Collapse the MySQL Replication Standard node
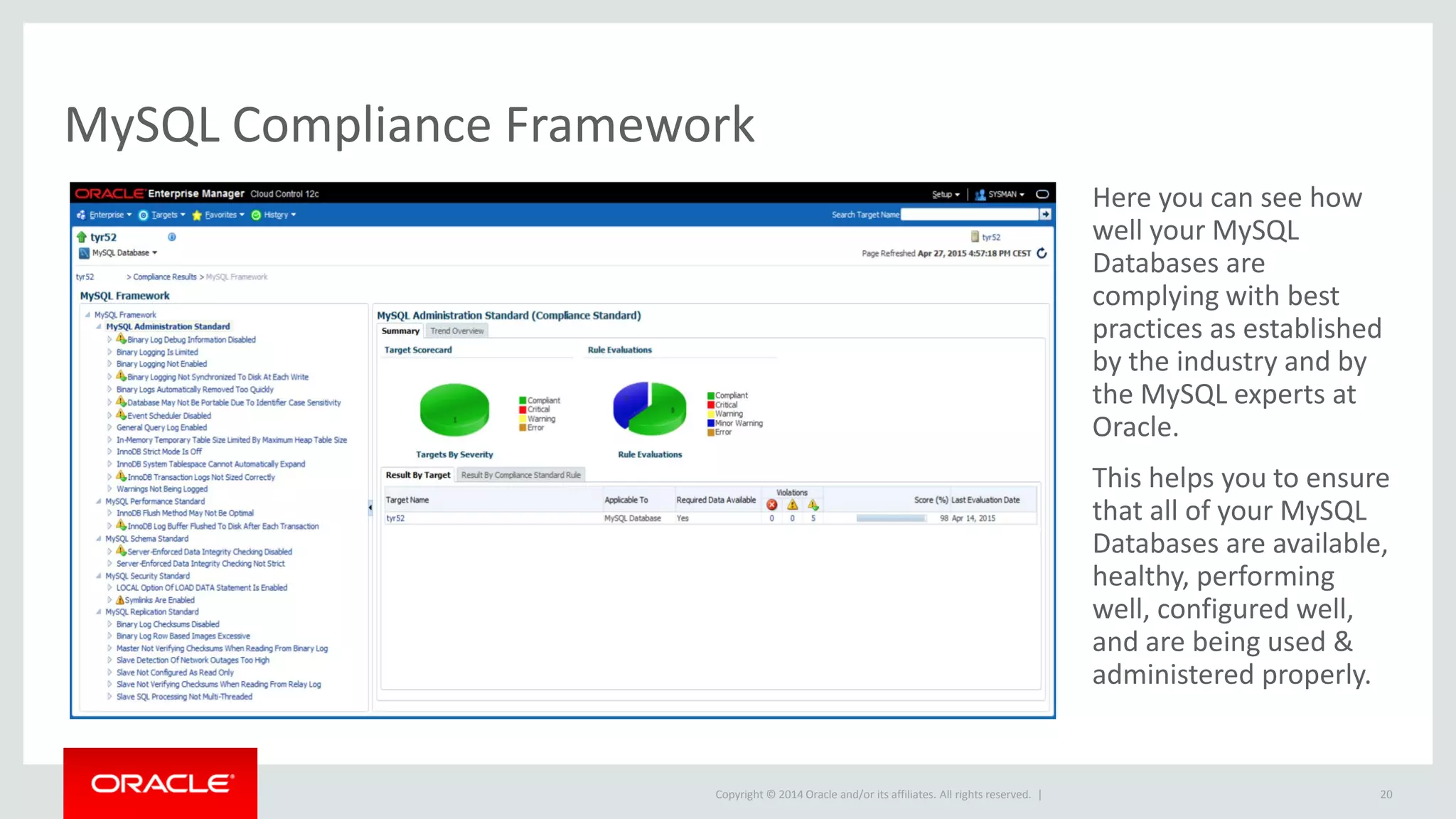The height and width of the screenshot is (819, 1456). coord(99,612)
